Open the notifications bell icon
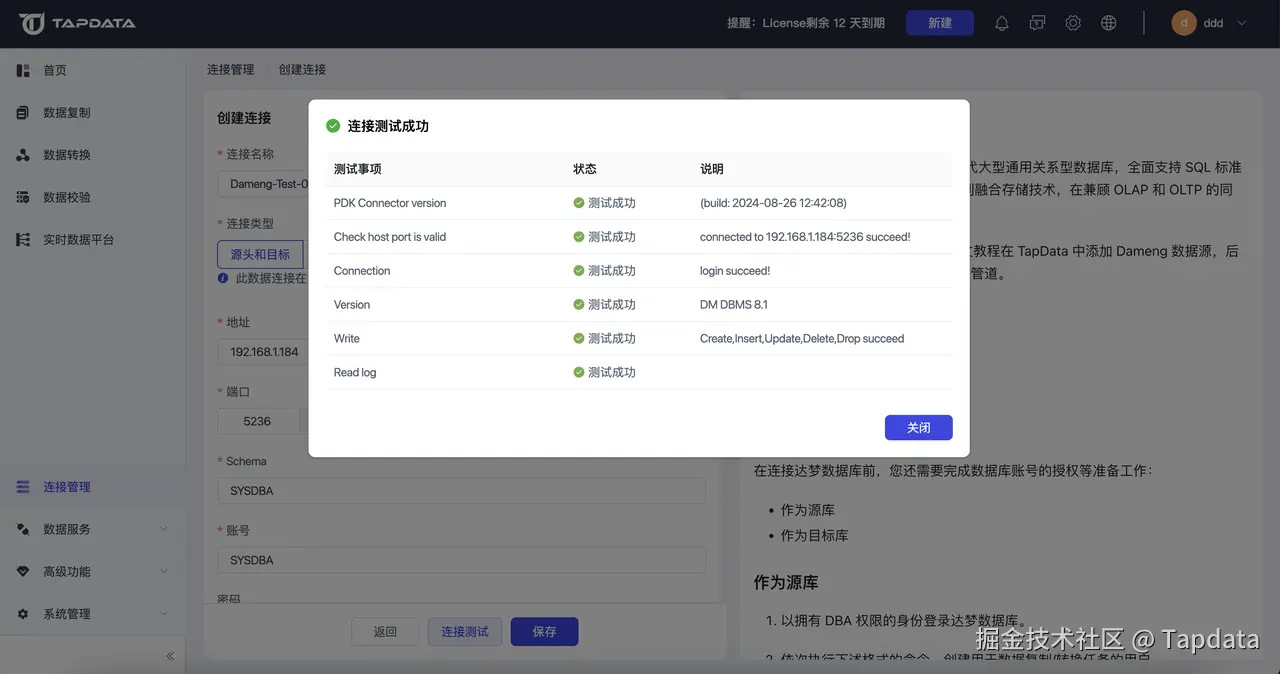 (x=1001, y=23)
